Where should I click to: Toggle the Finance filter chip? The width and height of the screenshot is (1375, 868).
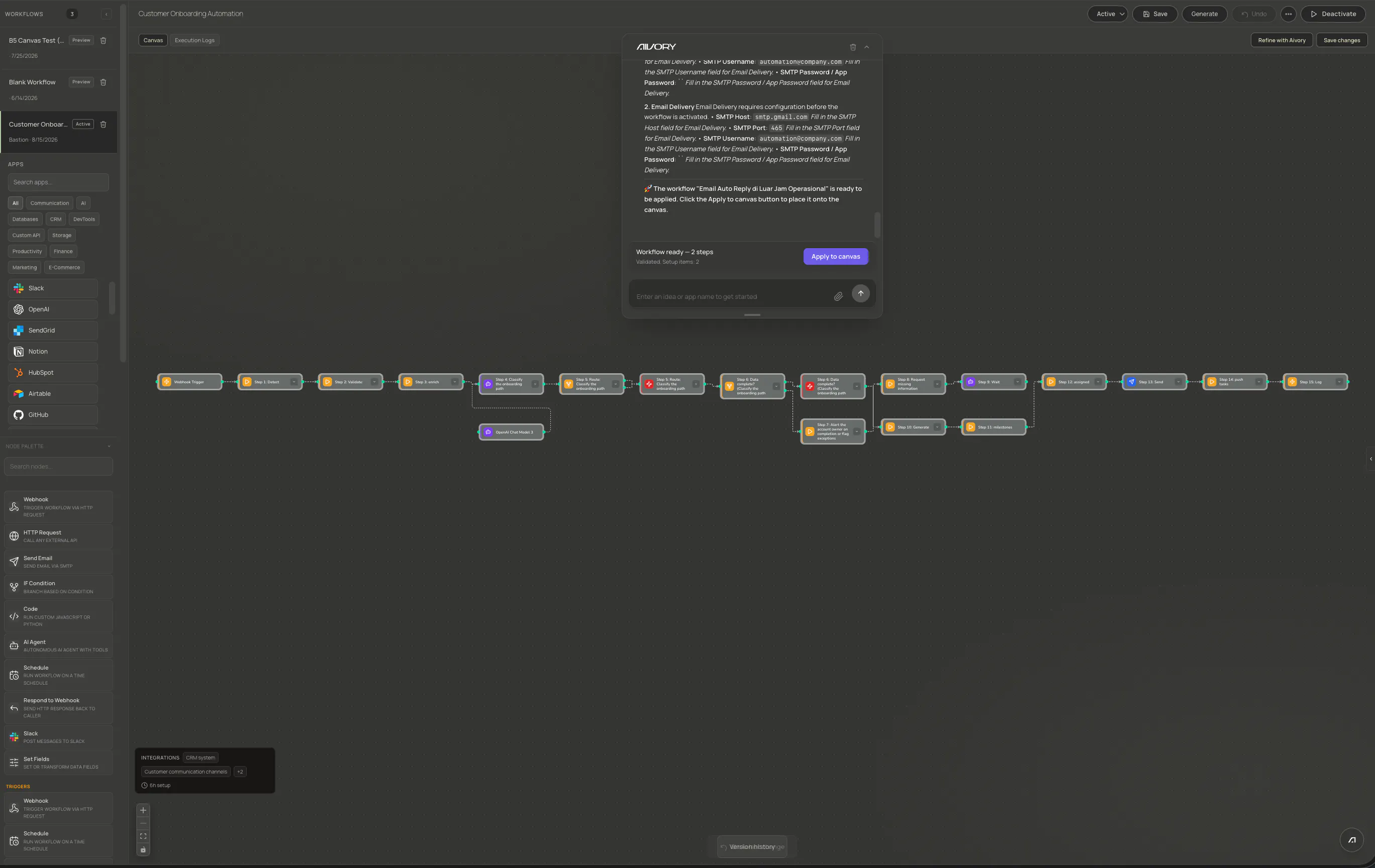pos(63,251)
